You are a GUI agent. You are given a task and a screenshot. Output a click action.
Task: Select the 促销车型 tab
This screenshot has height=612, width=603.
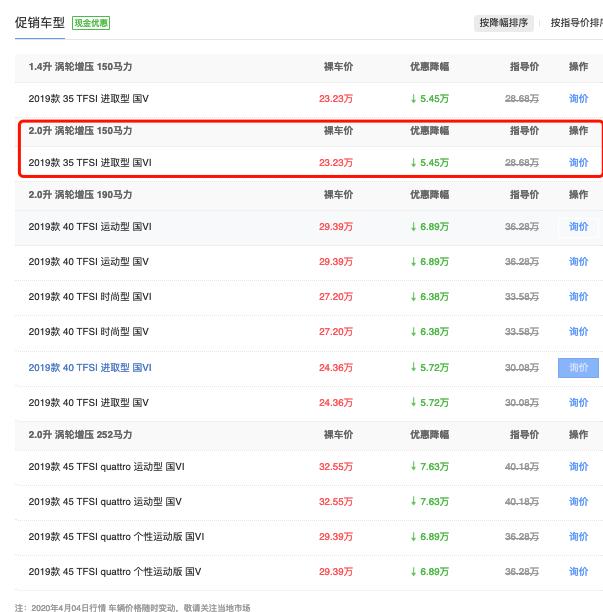[40, 23]
